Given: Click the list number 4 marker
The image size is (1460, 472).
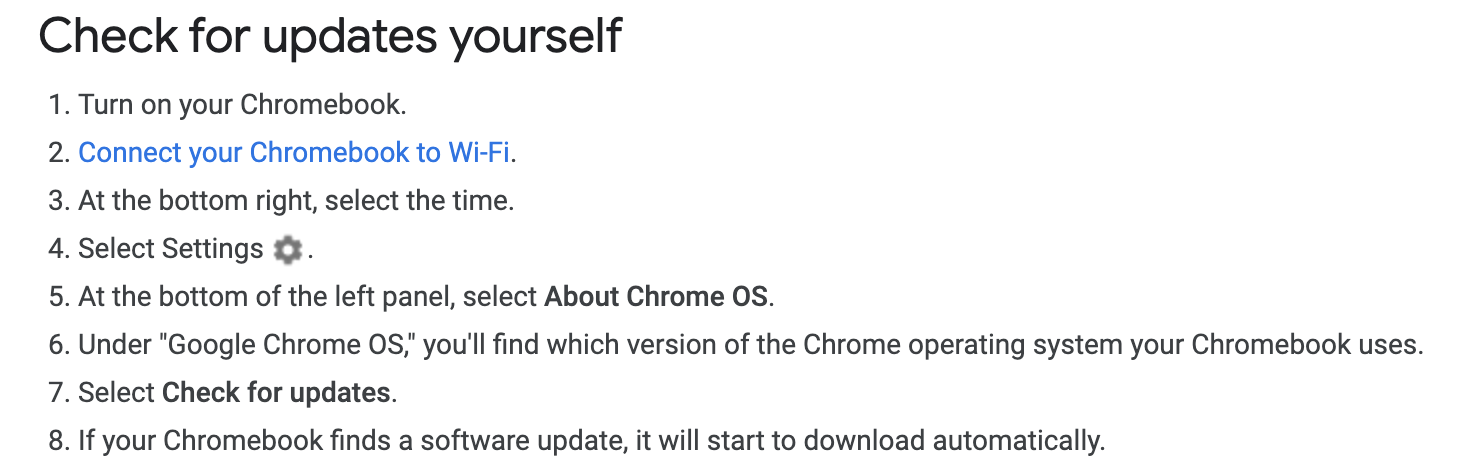Looking at the screenshot, I should (x=57, y=249).
